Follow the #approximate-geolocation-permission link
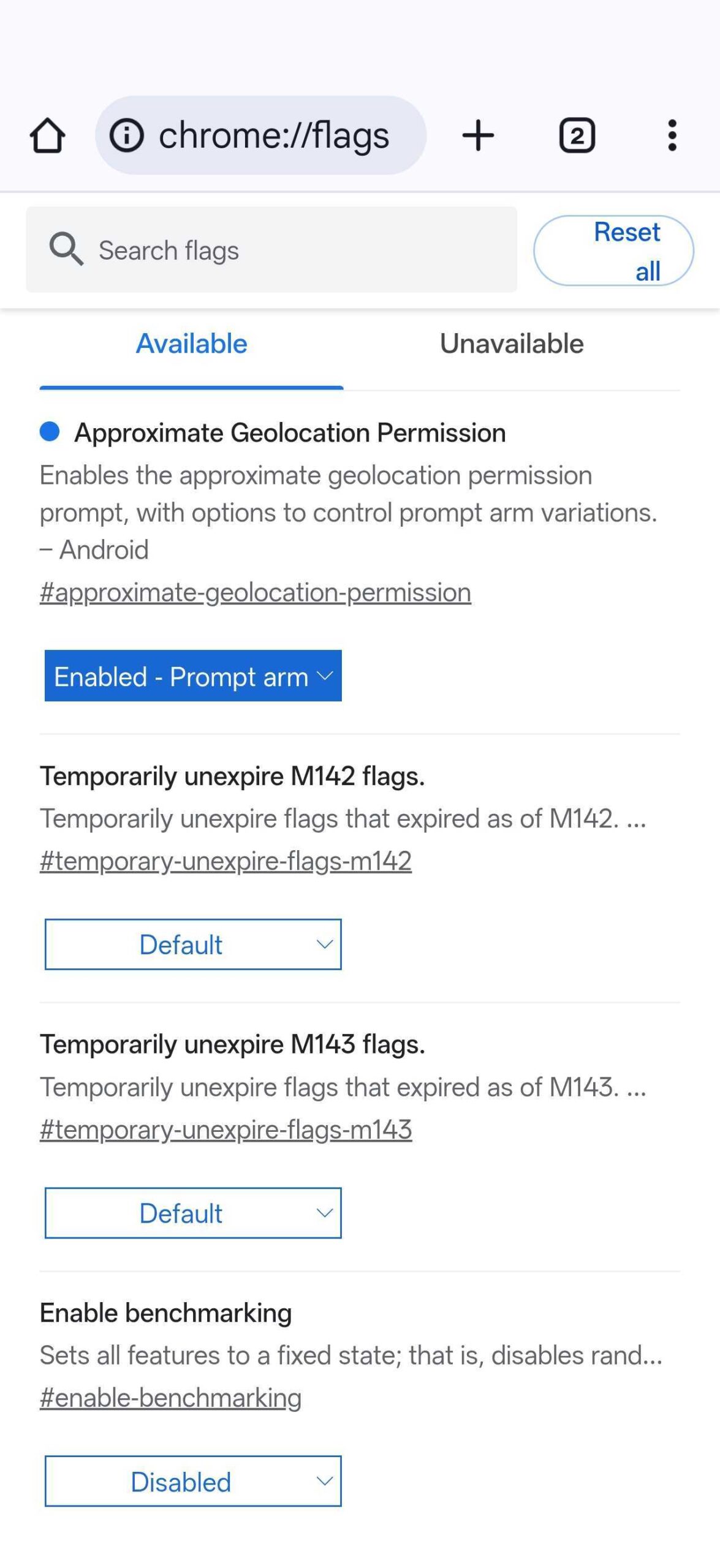This screenshot has height=1568, width=720. 256,592
